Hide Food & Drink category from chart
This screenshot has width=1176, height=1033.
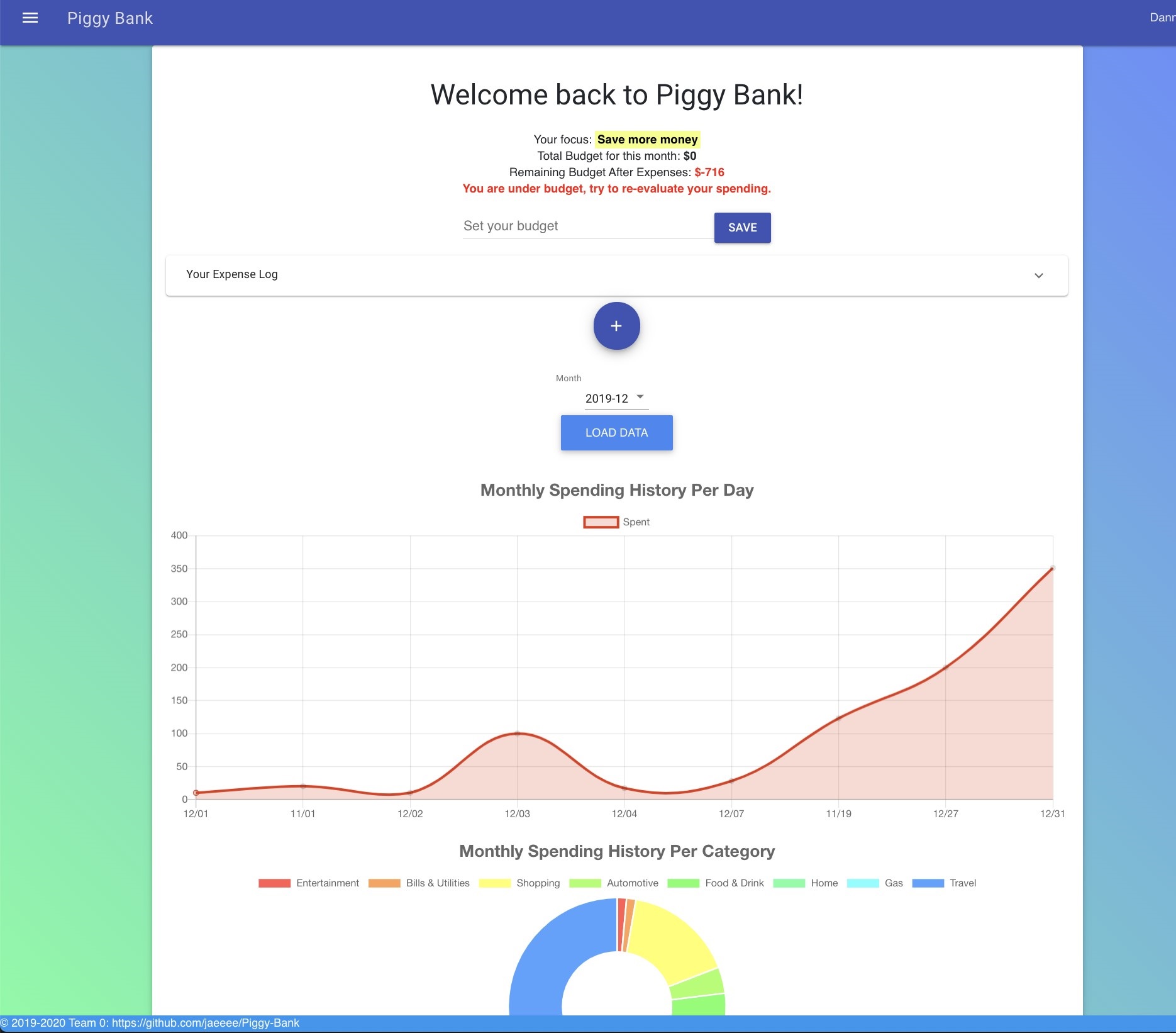coord(716,883)
